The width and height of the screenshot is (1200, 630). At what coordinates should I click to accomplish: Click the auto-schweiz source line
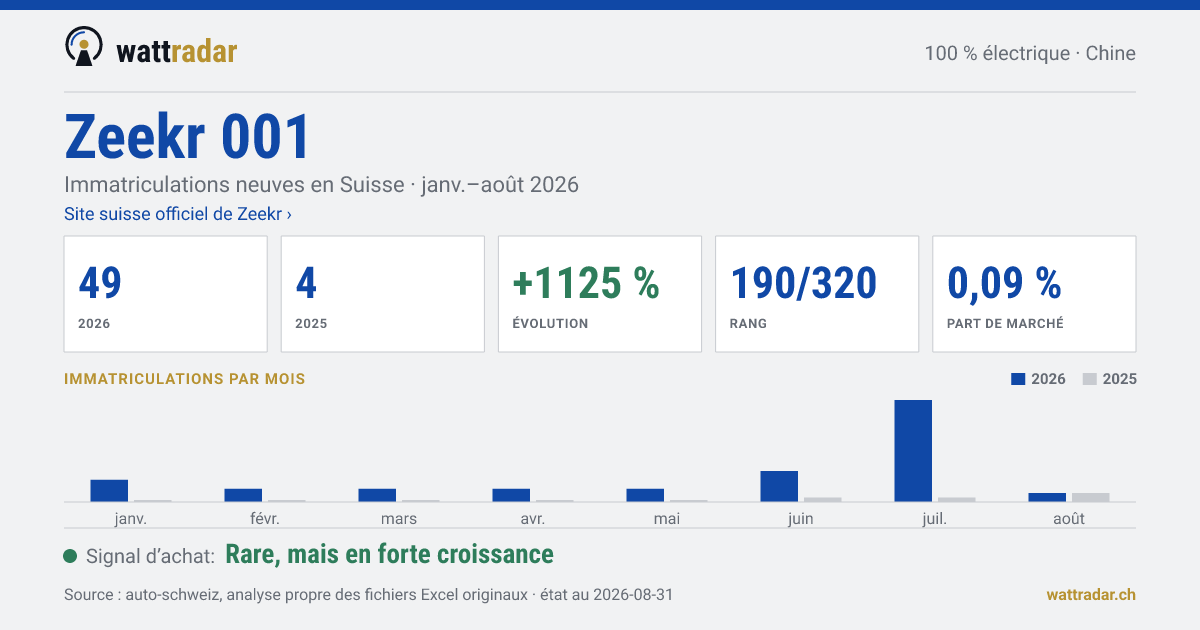pyautogui.click(x=369, y=594)
